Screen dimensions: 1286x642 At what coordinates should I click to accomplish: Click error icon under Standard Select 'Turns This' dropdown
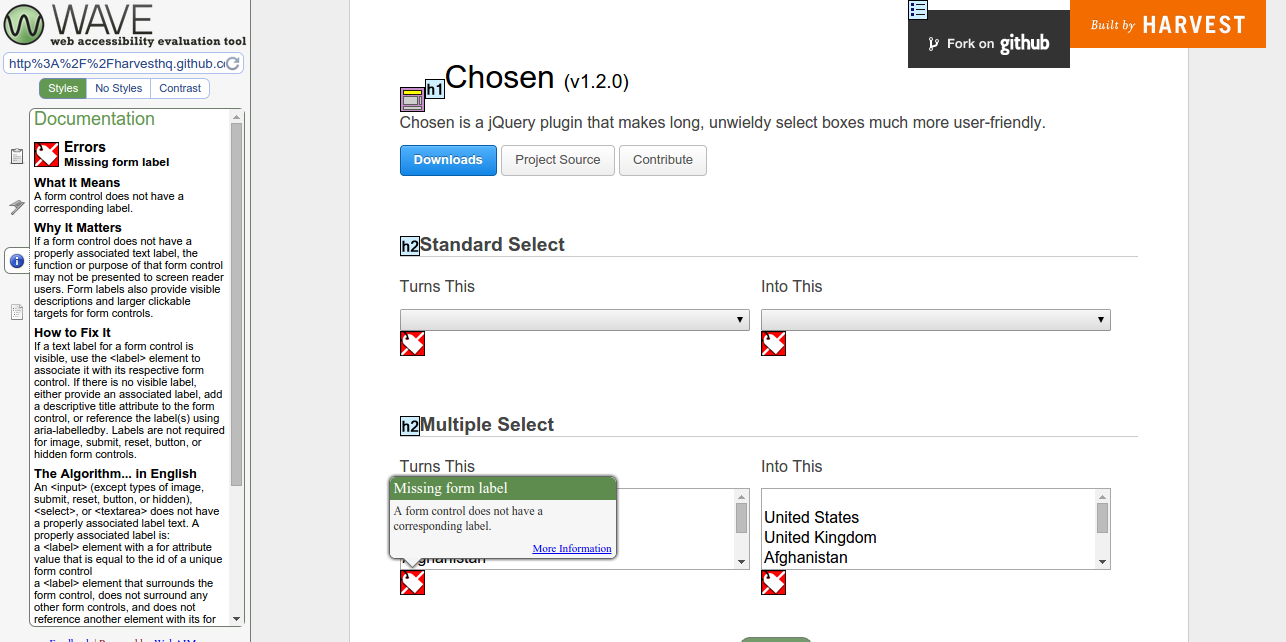pos(412,343)
